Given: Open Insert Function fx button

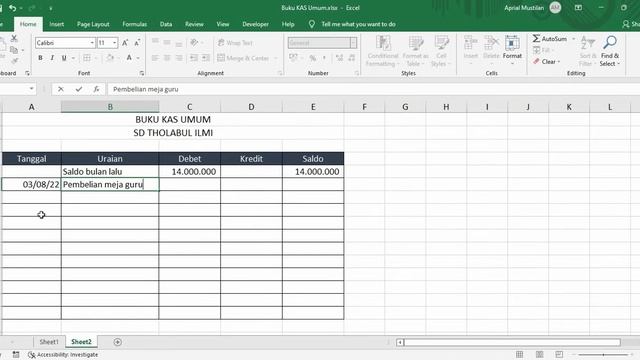Looking at the screenshot, I should tap(96, 89).
